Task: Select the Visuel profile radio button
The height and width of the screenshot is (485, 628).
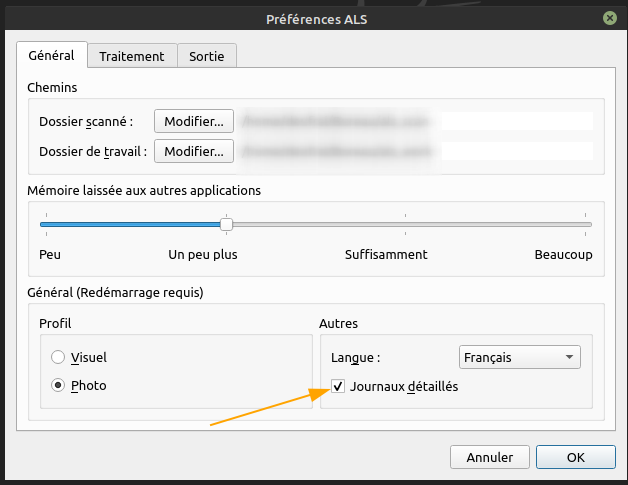Action: tap(58, 357)
